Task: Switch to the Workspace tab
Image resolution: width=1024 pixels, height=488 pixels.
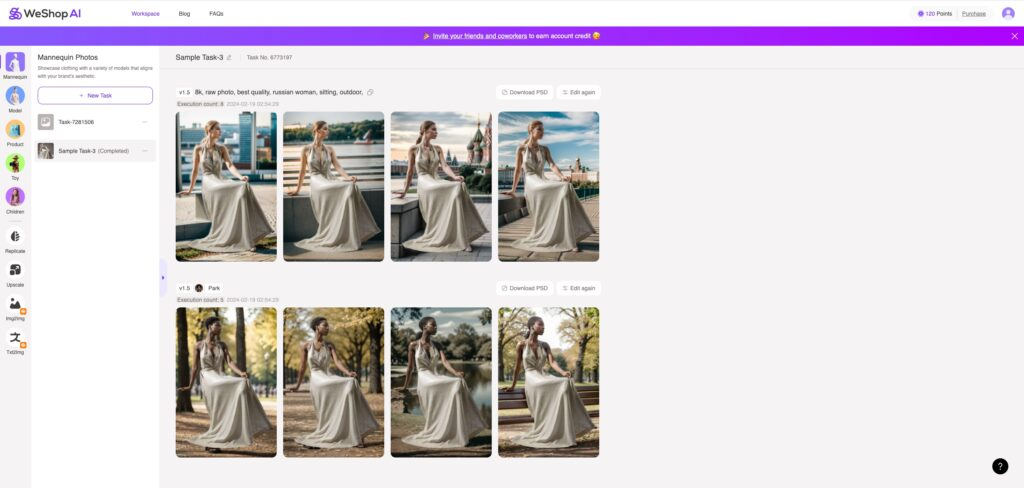Action: coord(145,14)
